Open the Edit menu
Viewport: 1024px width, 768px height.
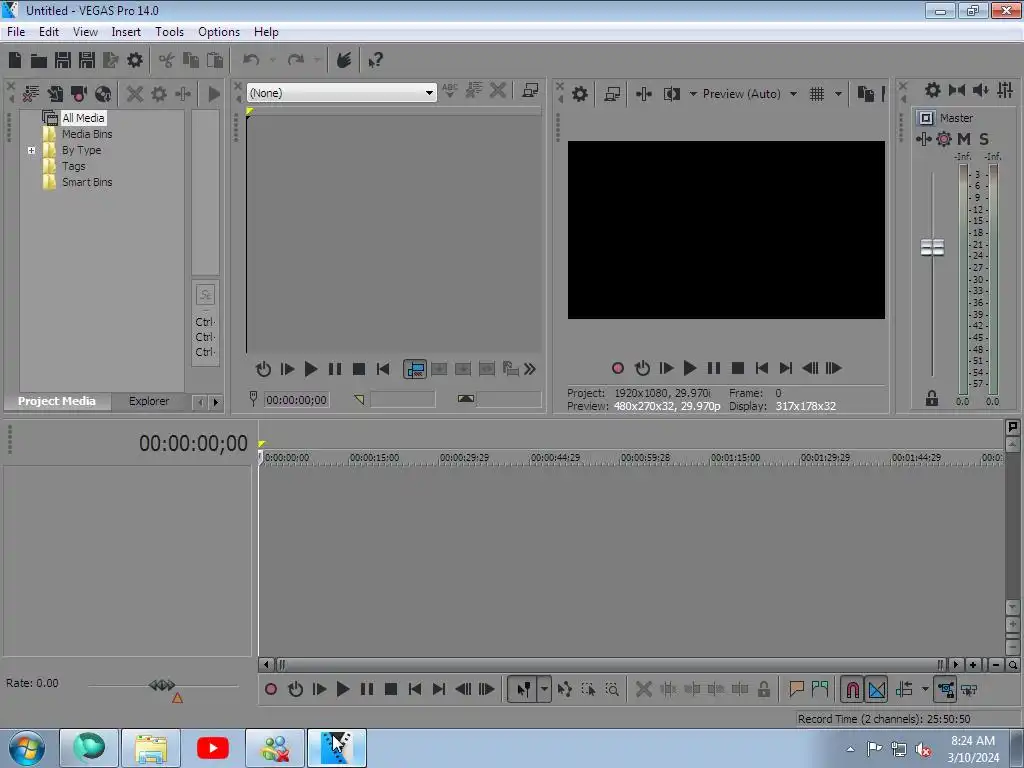(x=48, y=31)
